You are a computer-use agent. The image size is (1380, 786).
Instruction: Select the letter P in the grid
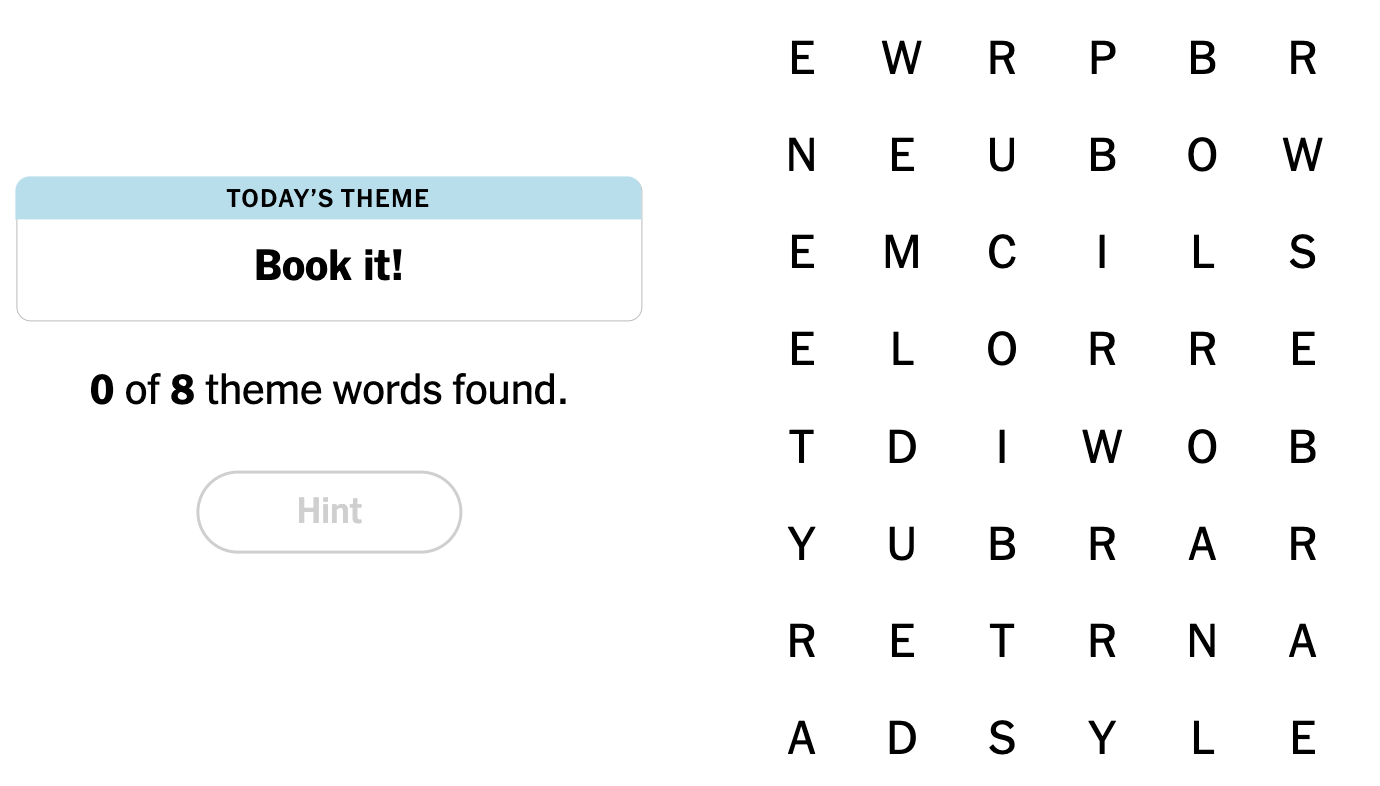point(1101,59)
